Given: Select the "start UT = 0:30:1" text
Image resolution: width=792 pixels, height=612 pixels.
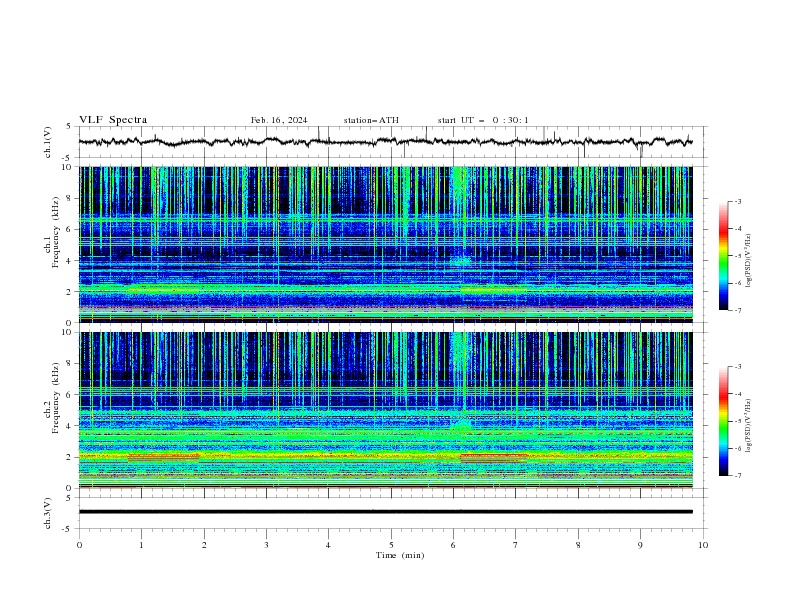Looking at the screenshot, I should coord(483,120).
